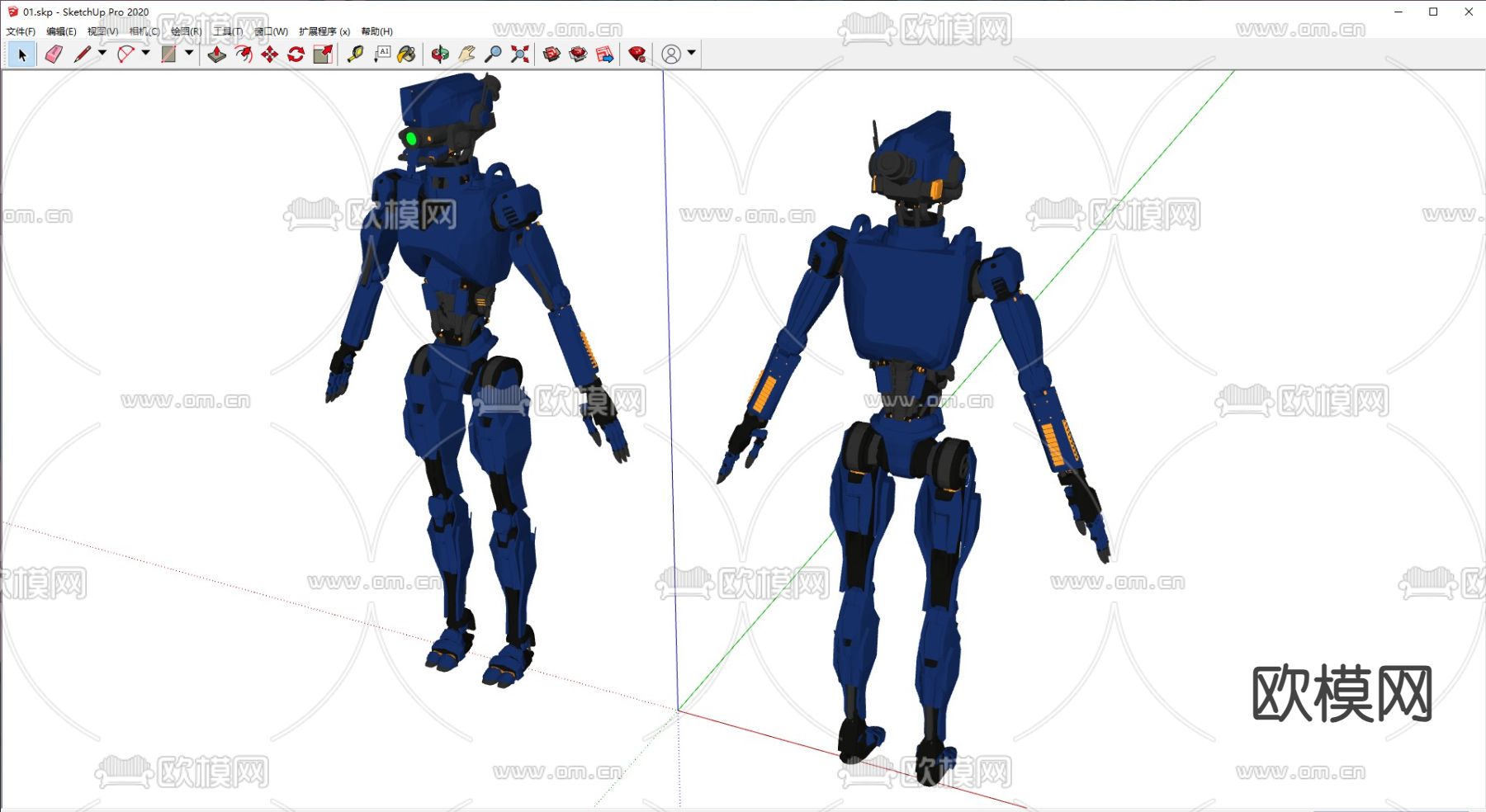Pick the Eraser tool
This screenshot has width=1486, height=812.
(x=54, y=54)
